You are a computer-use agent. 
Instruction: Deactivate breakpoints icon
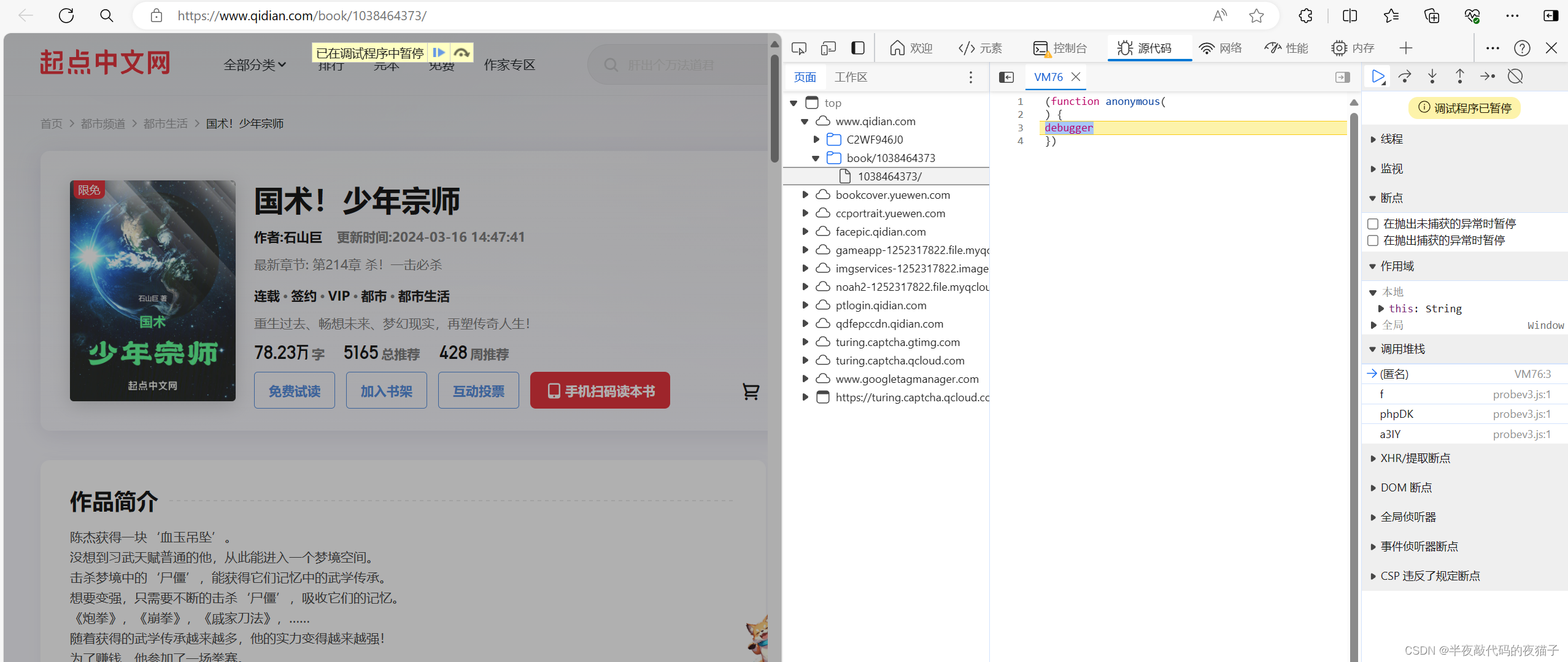1515,77
